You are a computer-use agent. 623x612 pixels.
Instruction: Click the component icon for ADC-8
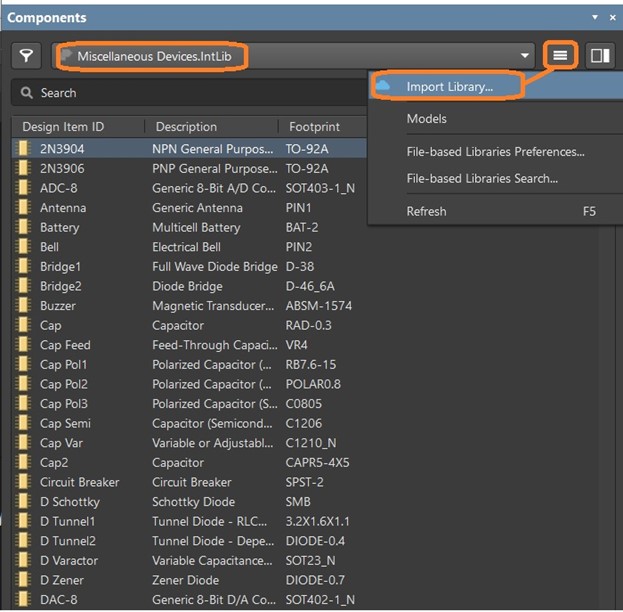click(x=23, y=188)
